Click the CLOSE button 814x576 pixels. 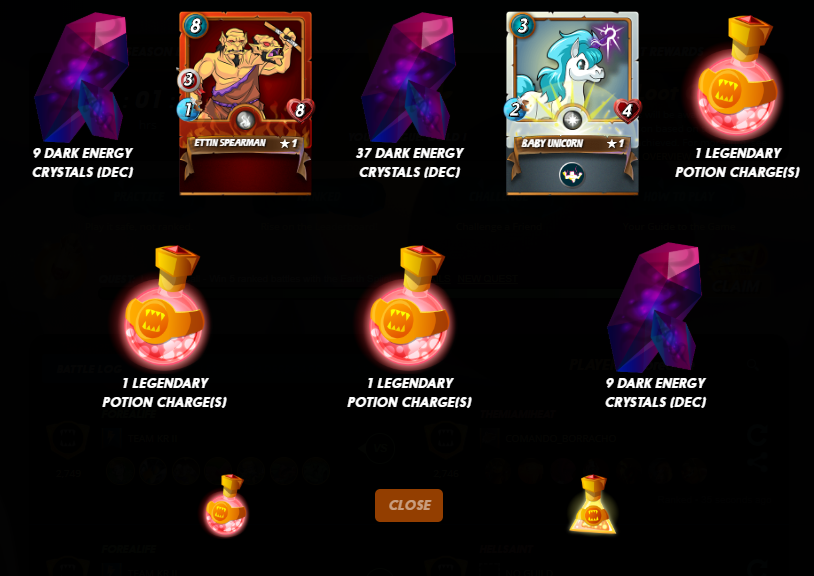coord(409,505)
